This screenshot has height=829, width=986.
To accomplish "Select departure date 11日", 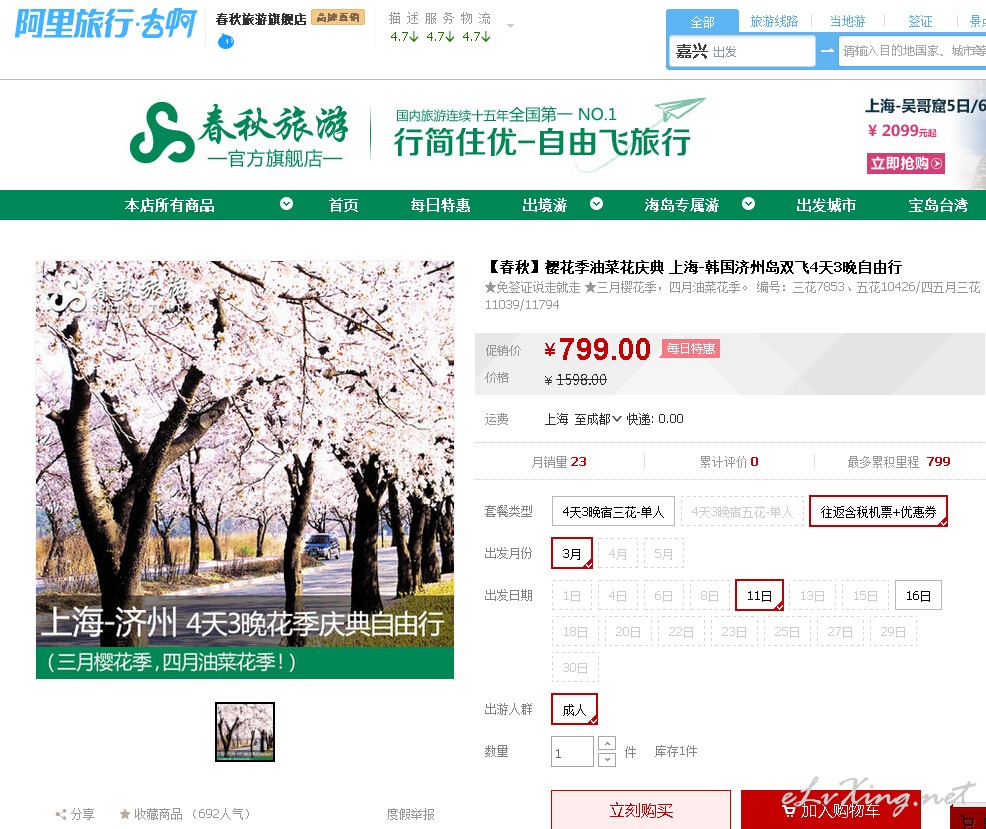I will pyautogui.click(x=759, y=595).
